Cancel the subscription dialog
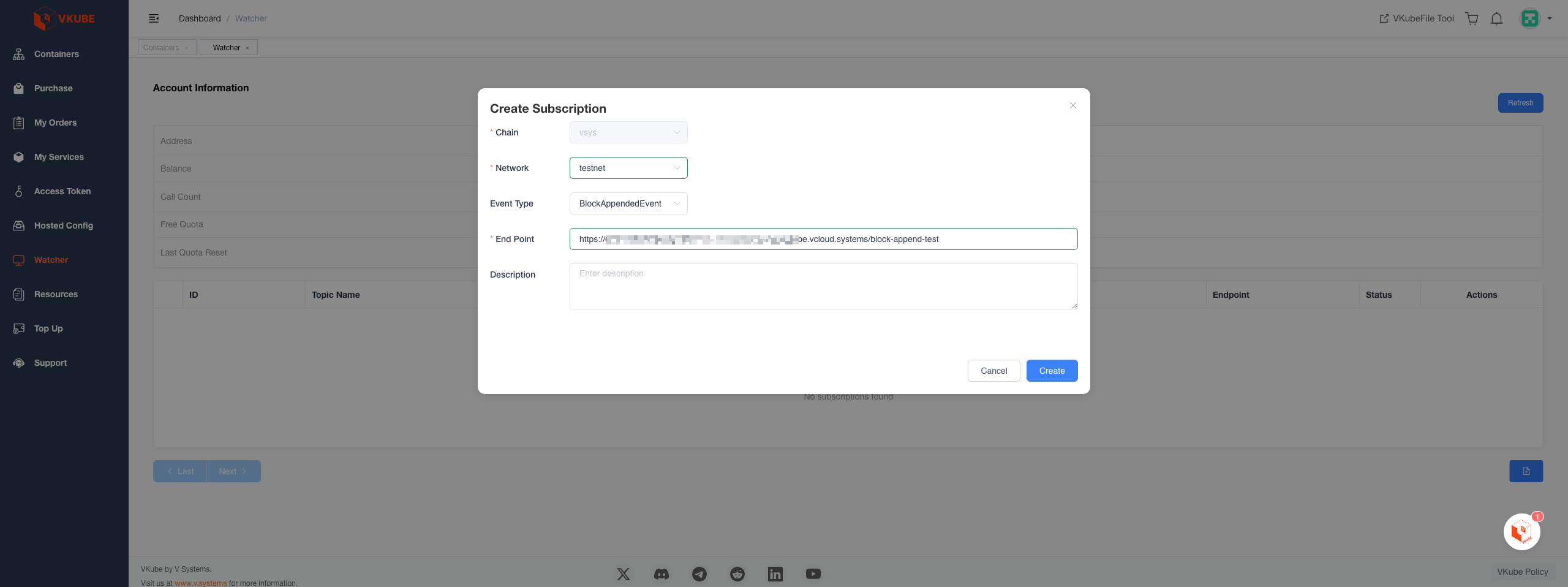Viewport: 1568px width, 587px height. coord(993,371)
